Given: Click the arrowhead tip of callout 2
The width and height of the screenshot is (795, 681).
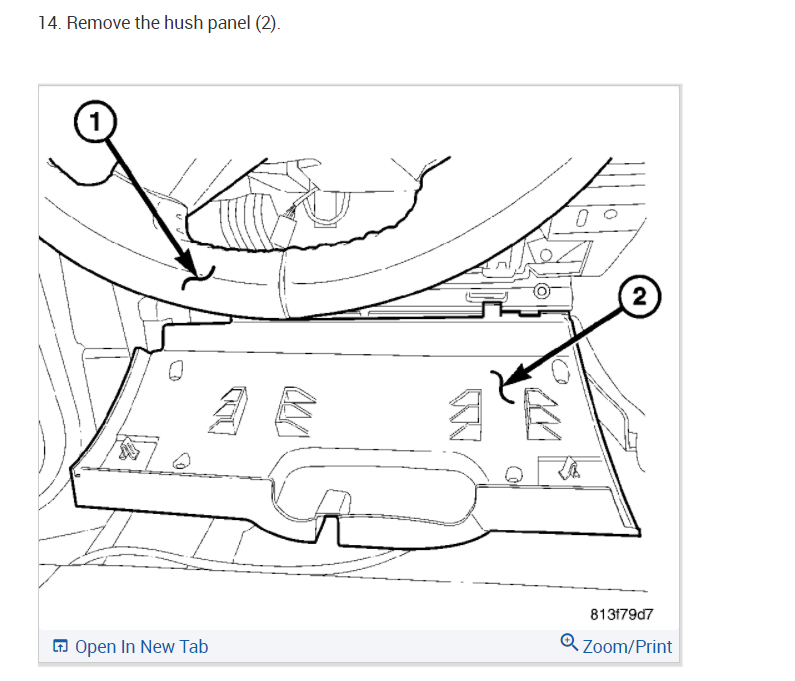Looking at the screenshot, I should [x=508, y=381].
